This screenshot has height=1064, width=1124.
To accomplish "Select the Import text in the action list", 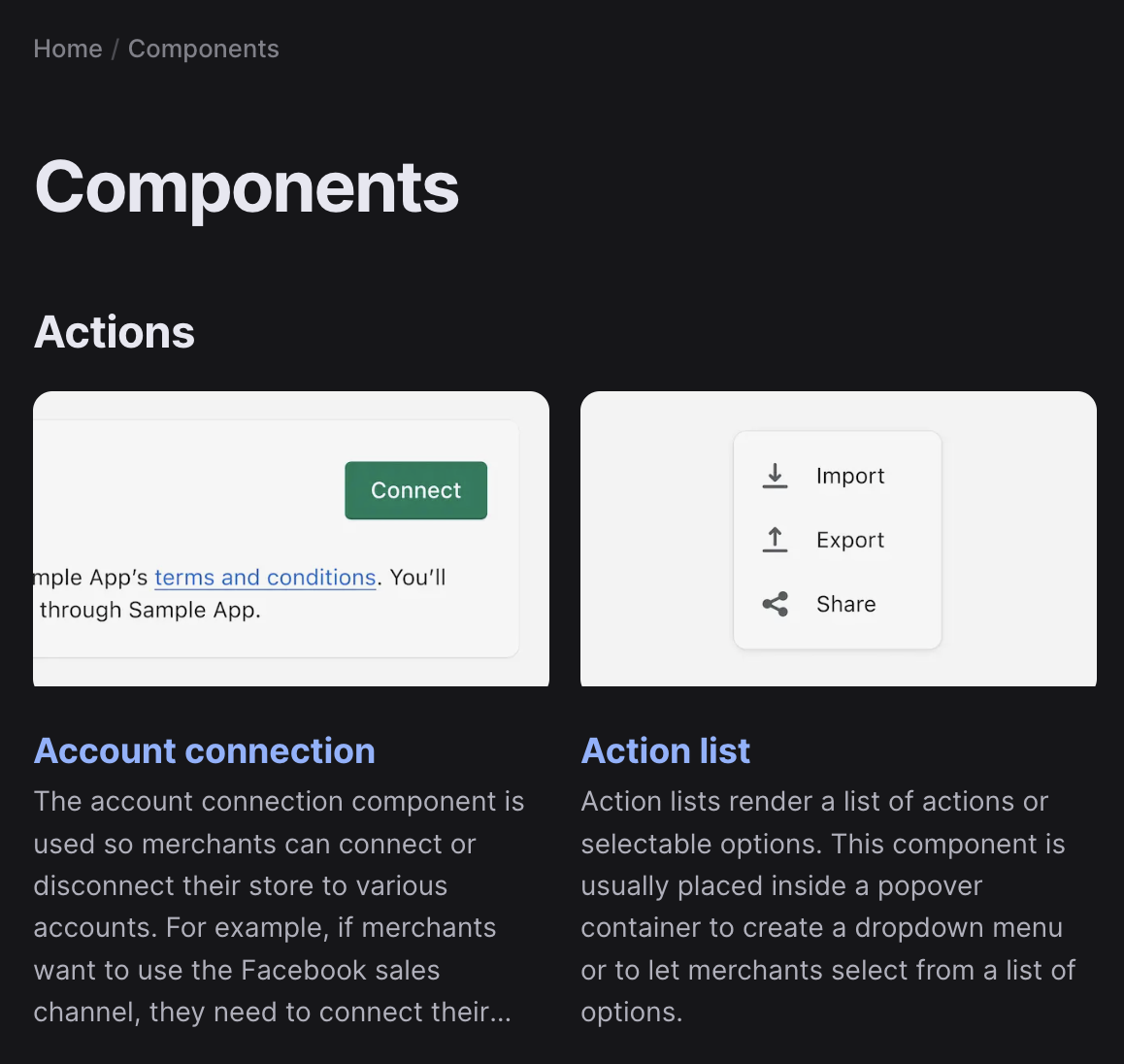I will click(x=849, y=476).
